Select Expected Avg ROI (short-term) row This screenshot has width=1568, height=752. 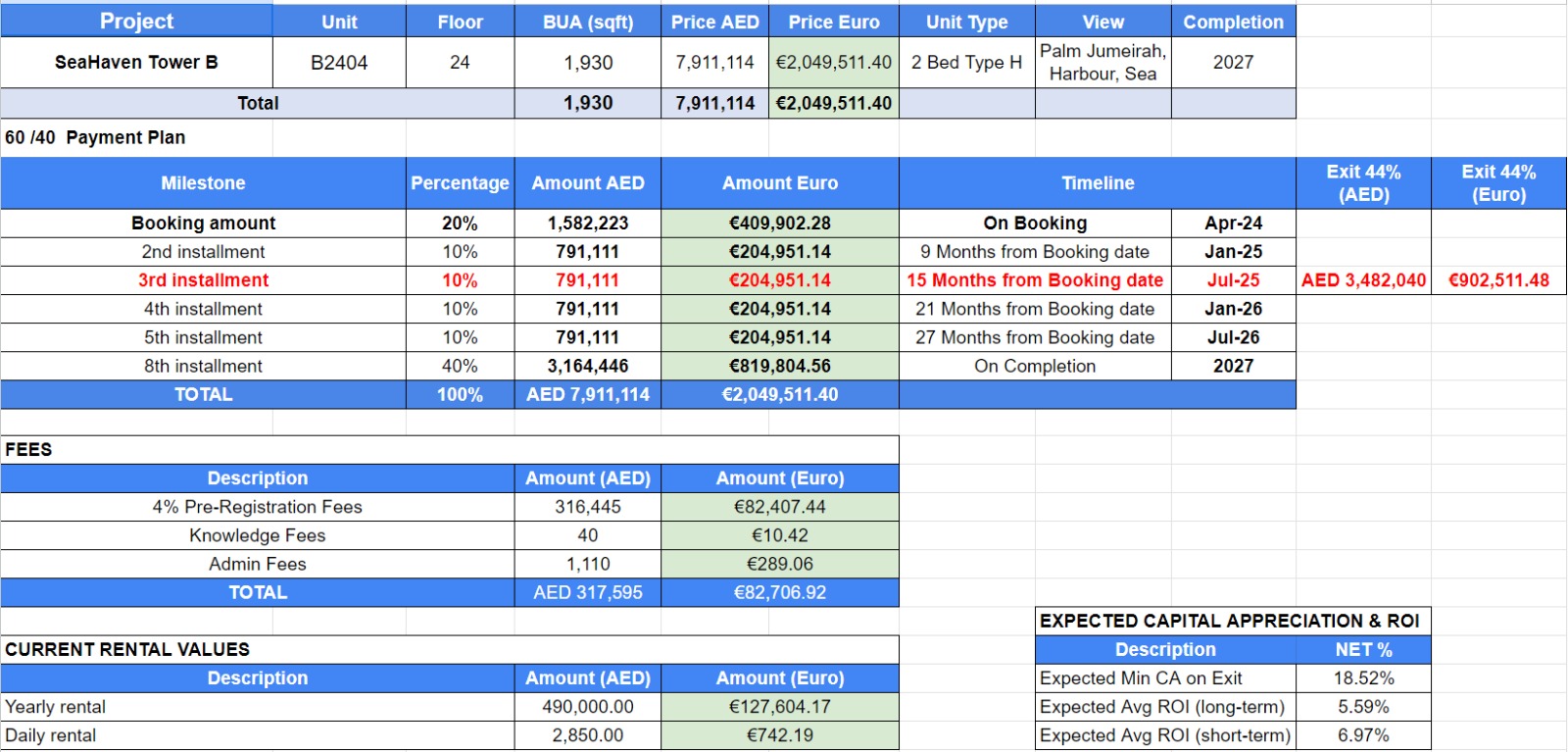(x=1165, y=735)
